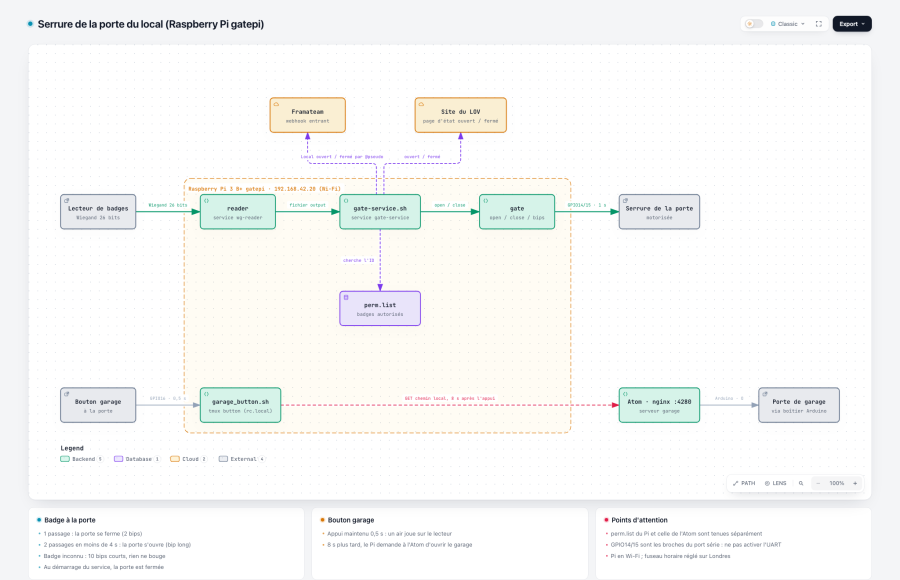Select the perm.list database node

click(380, 308)
